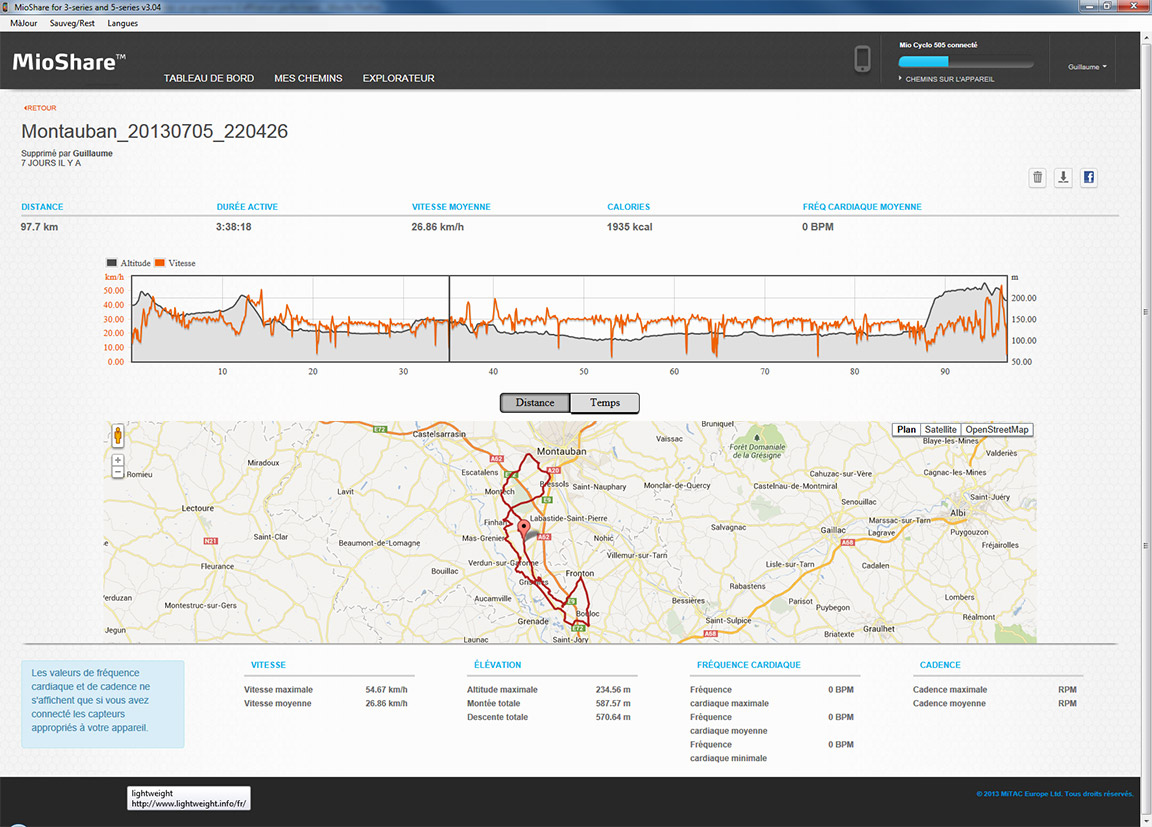Go to Tableau de bord tab

[x=209, y=78]
